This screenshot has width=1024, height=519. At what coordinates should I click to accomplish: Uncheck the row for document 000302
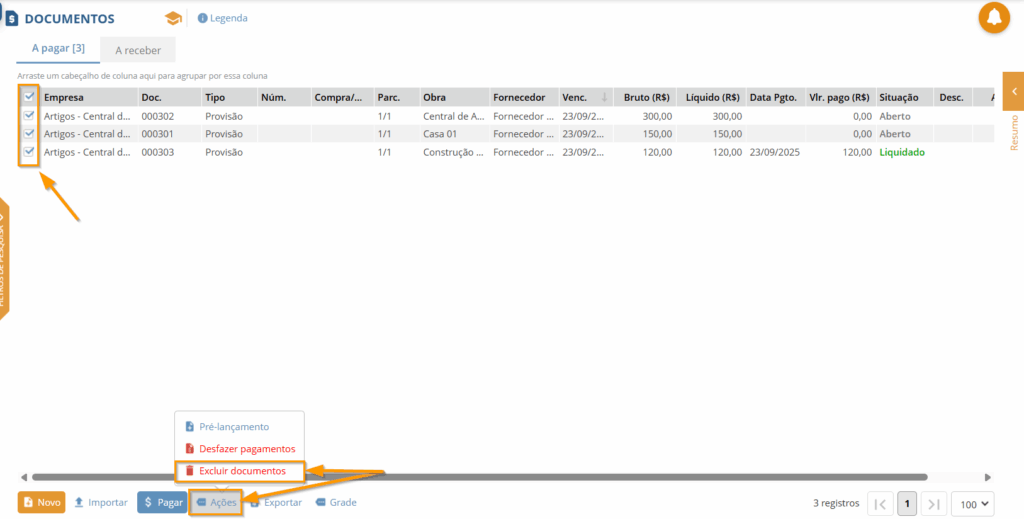pos(29,116)
